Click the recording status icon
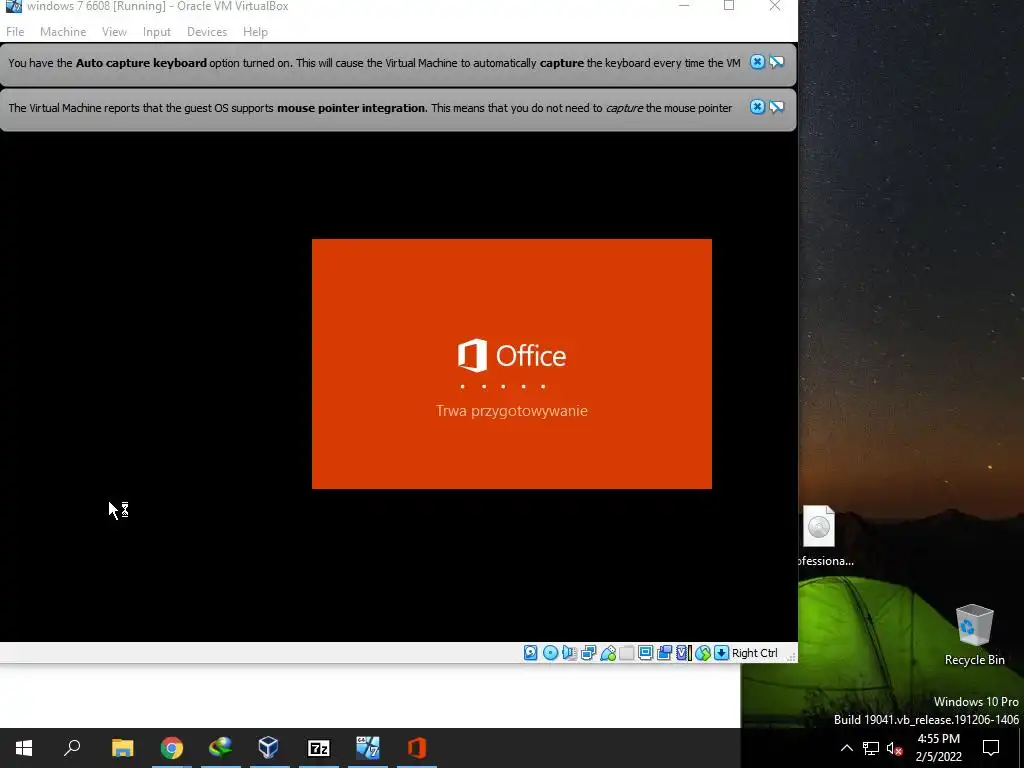This screenshot has height=768, width=1024. click(665, 652)
